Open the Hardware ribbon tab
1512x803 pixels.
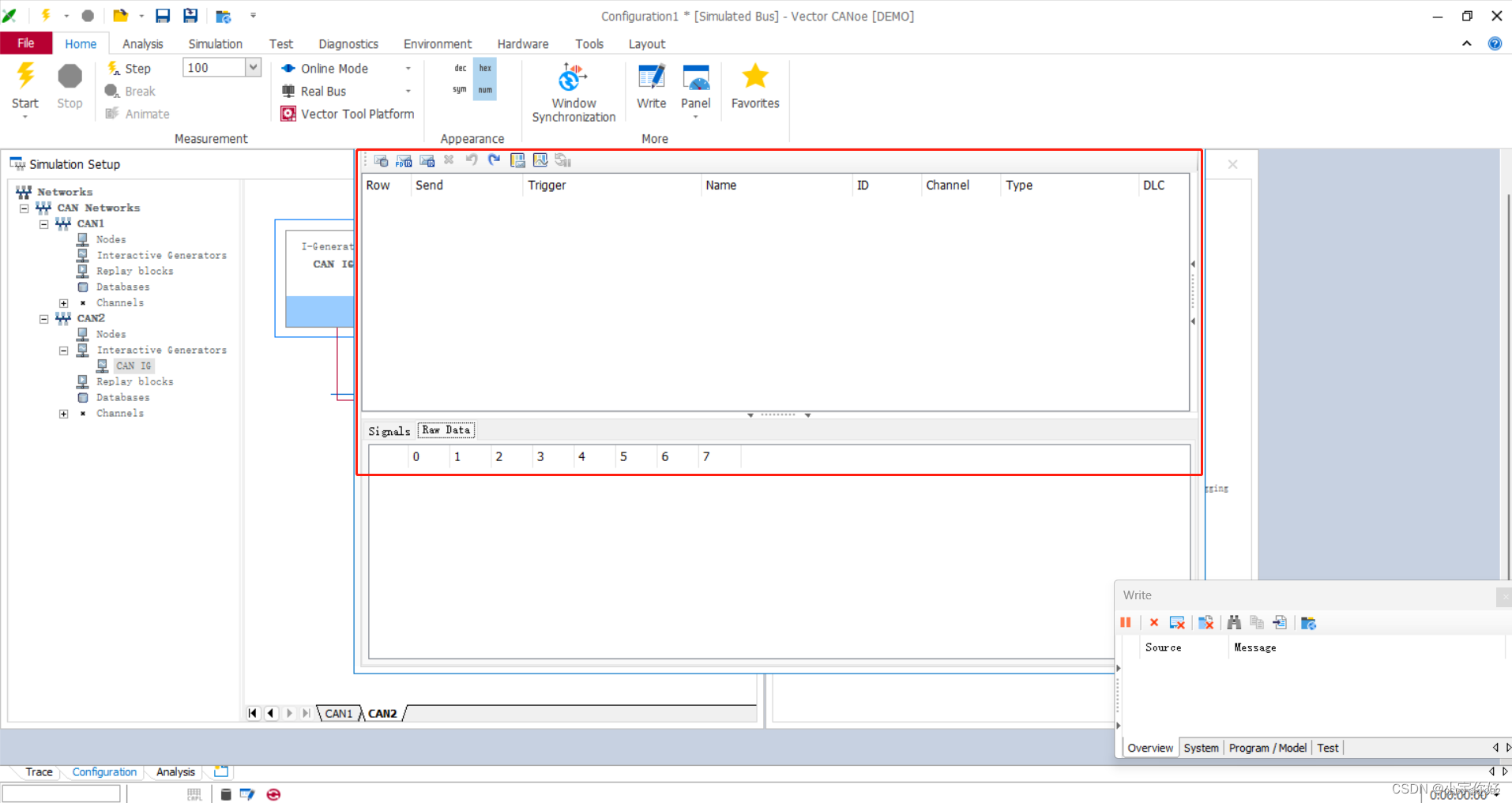523,44
